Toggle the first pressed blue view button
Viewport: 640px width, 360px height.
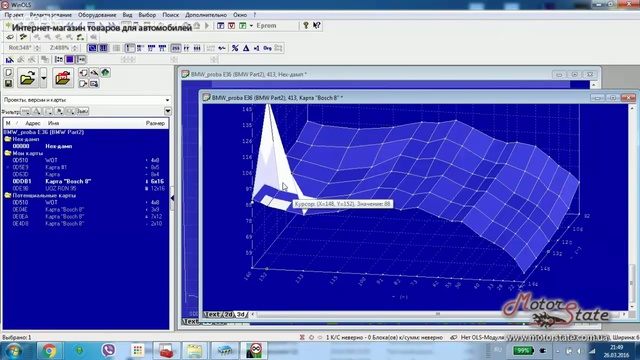pyautogui.click(x=93, y=48)
